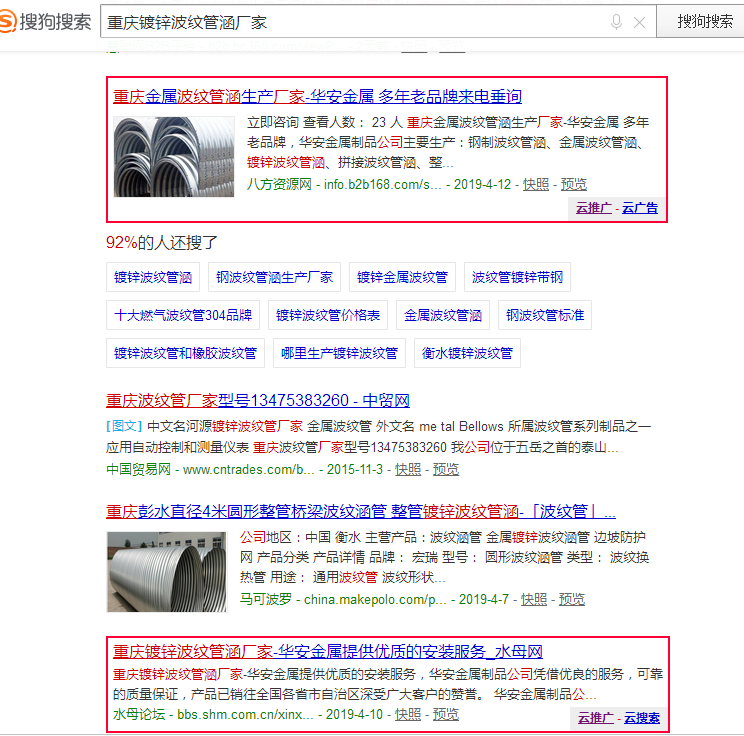Open 快照 for the 马可波罗 result
Screen dimensions: 744x736
[x=534, y=600]
